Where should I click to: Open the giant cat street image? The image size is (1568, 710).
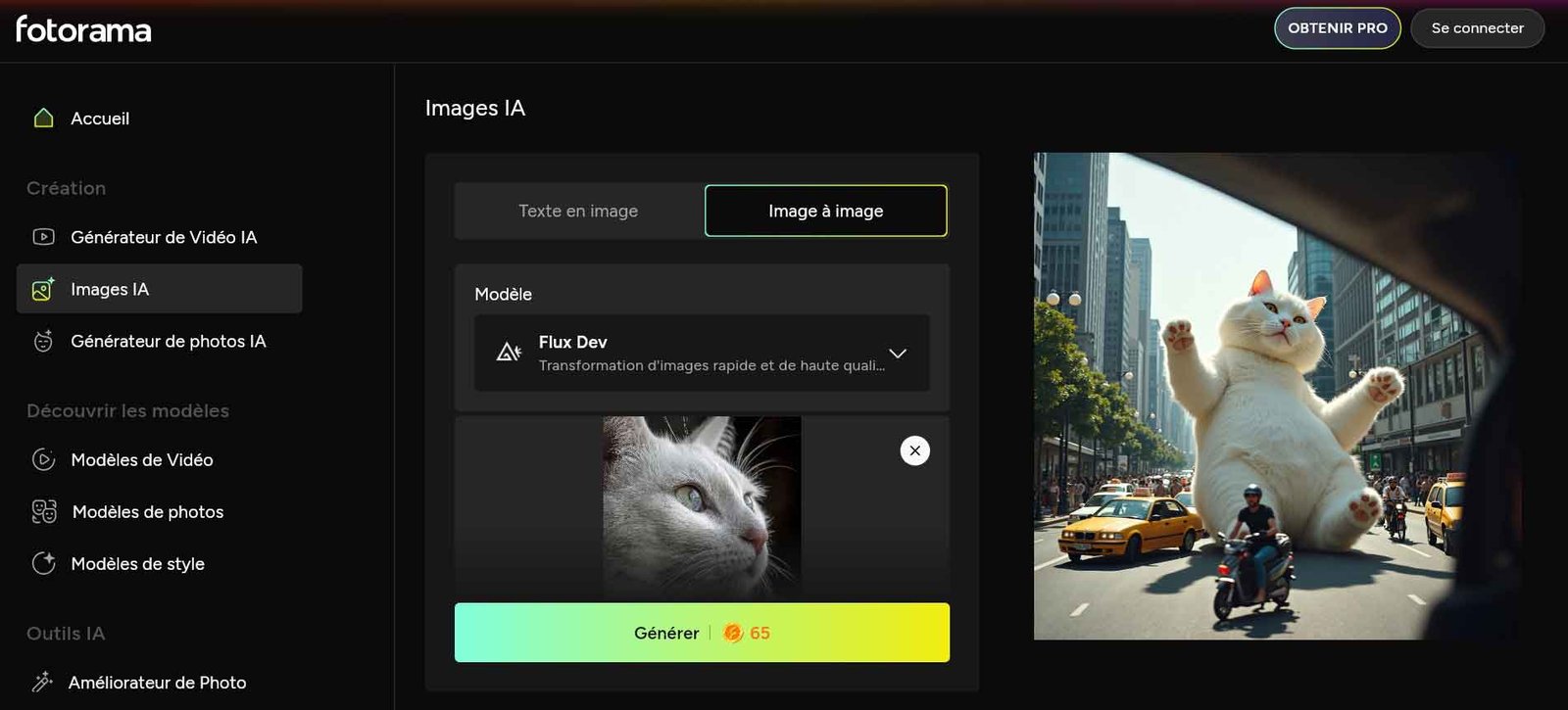tap(1277, 396)
